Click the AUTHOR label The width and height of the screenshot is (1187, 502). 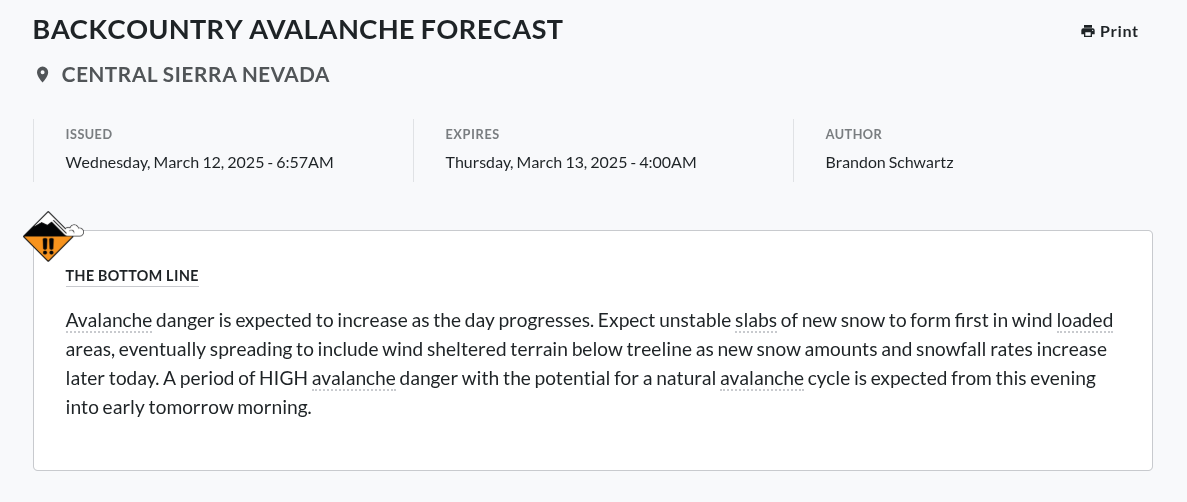coord(853,134)
